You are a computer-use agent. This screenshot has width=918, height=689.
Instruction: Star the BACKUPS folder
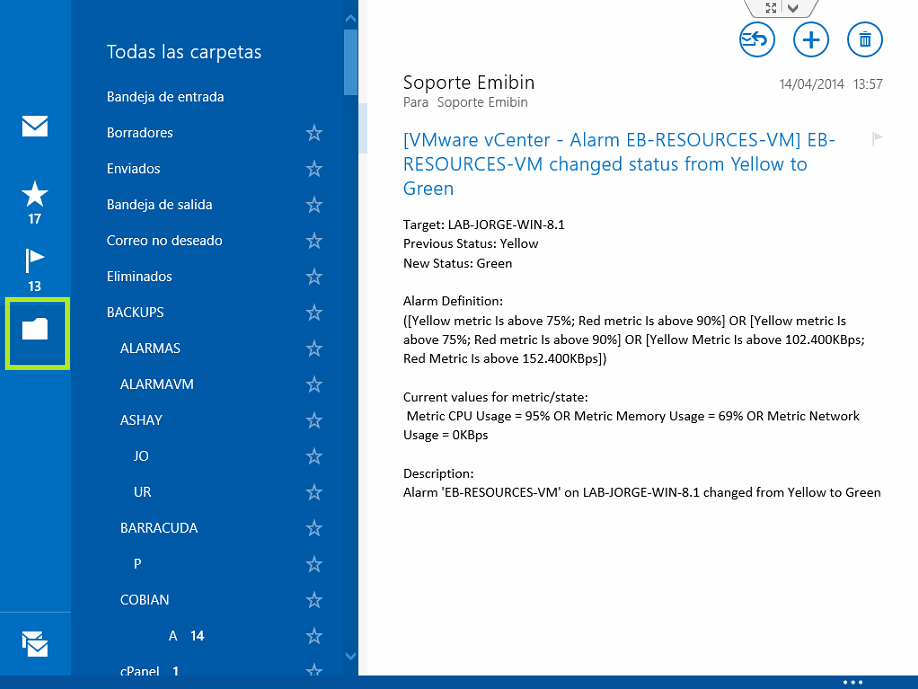[314, 313]
